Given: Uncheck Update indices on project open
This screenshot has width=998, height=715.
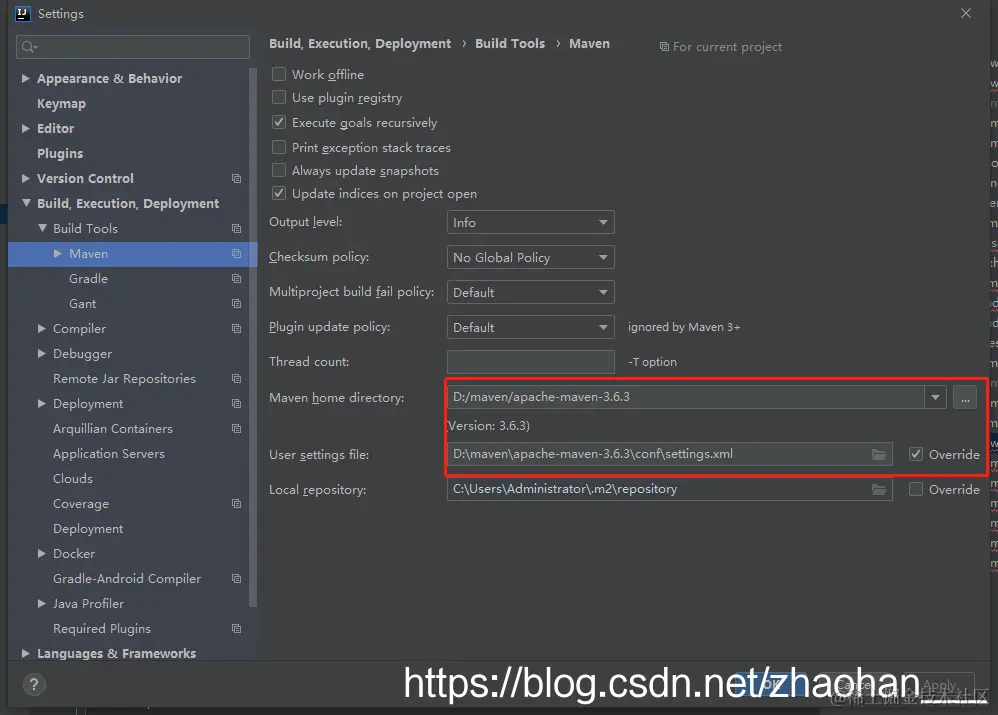Looking at the screenshot, I should (x=279, y=194).
